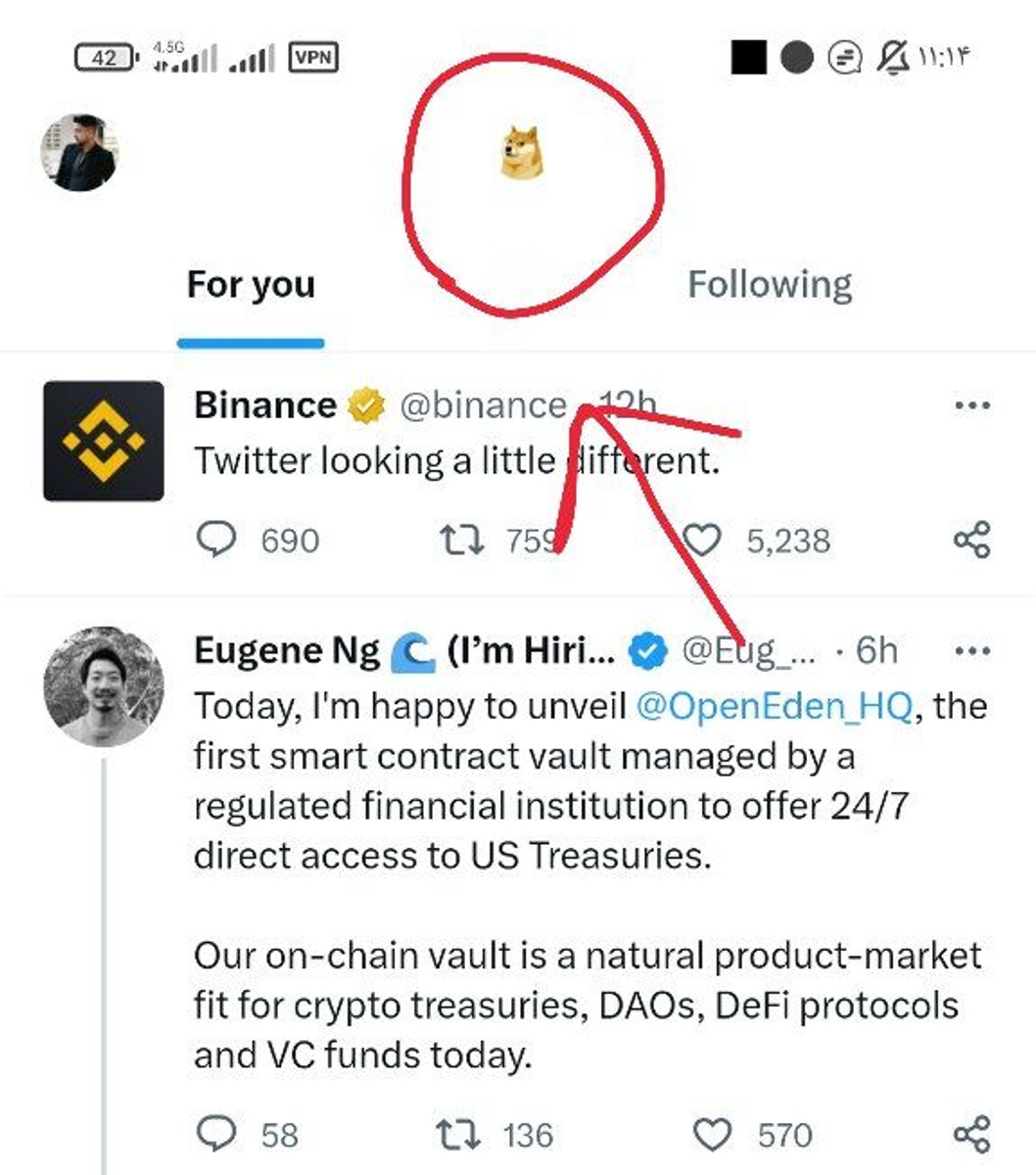1036x1175 pixels.
Task: Open reply thread on Binance tweet
Action: point(217,540)
